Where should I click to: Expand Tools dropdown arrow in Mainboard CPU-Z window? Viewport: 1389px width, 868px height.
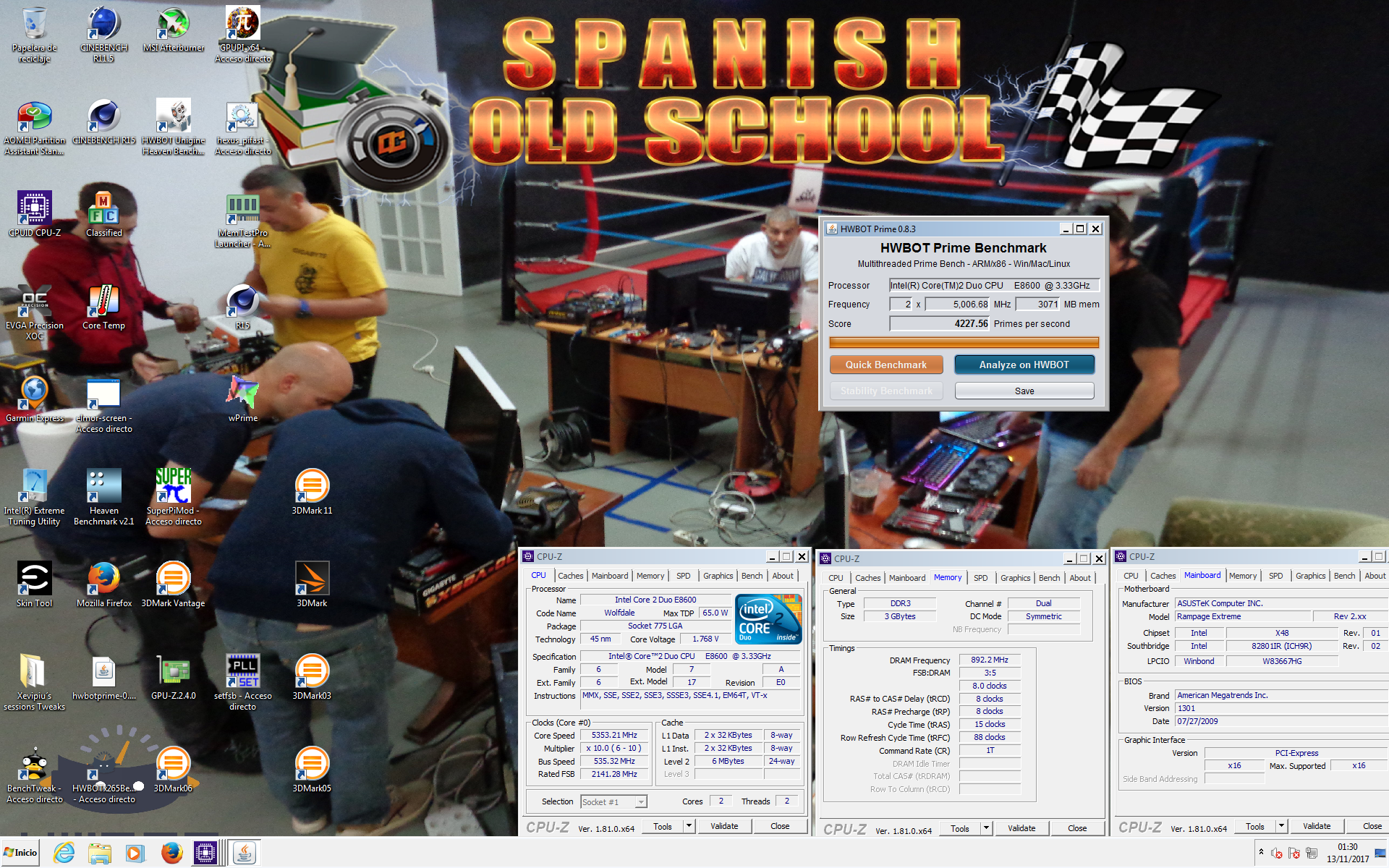pyautogui.click(x=1281, y=826)
